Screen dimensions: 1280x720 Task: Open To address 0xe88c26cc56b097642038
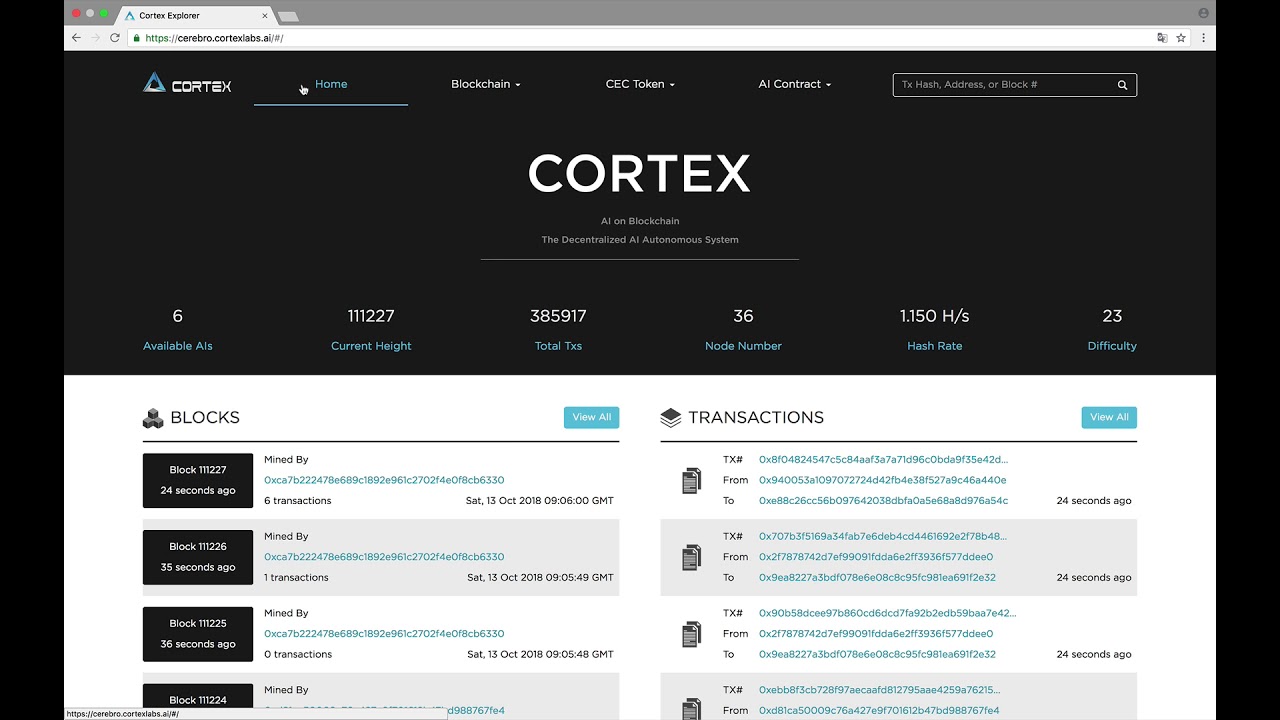coord(883,501)
